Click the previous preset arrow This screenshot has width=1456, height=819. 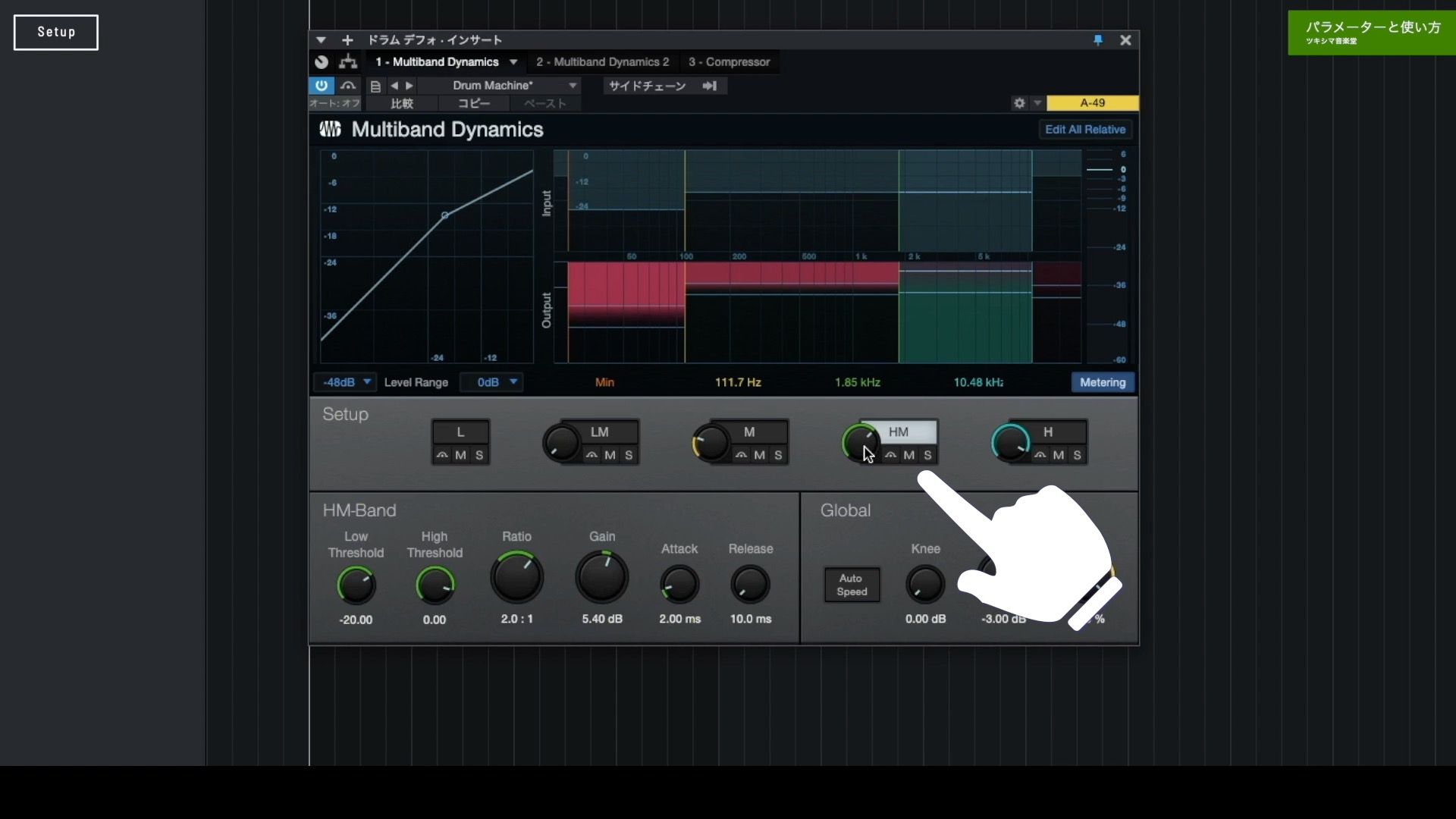coord(395,86)
